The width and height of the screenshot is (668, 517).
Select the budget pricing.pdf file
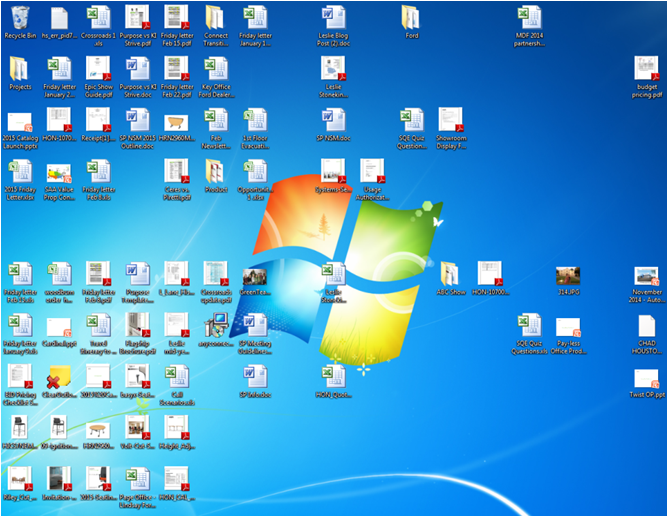pos(647,70)
